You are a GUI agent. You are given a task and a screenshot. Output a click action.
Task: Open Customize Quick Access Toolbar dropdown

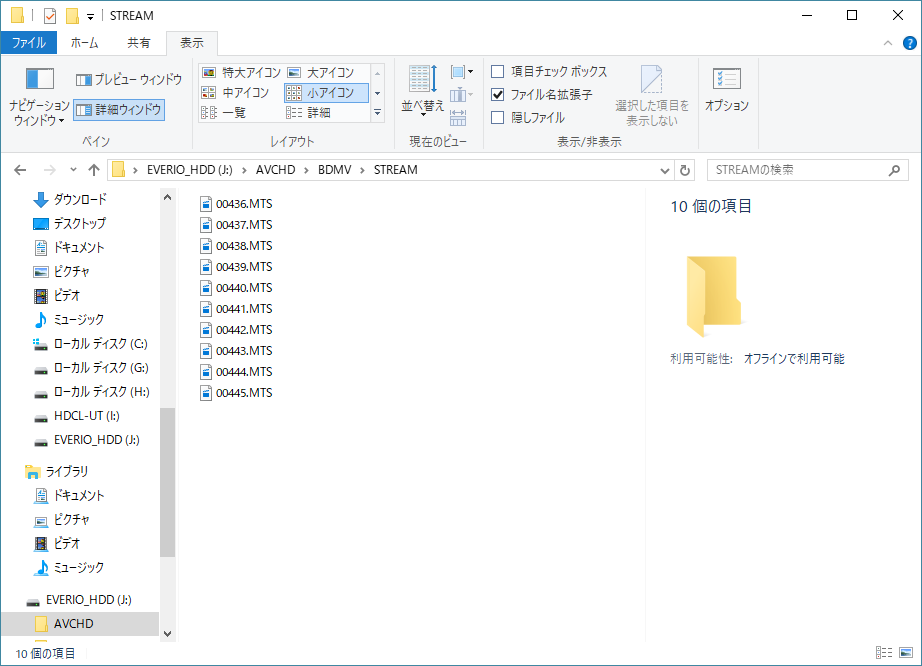click(91, 16)
